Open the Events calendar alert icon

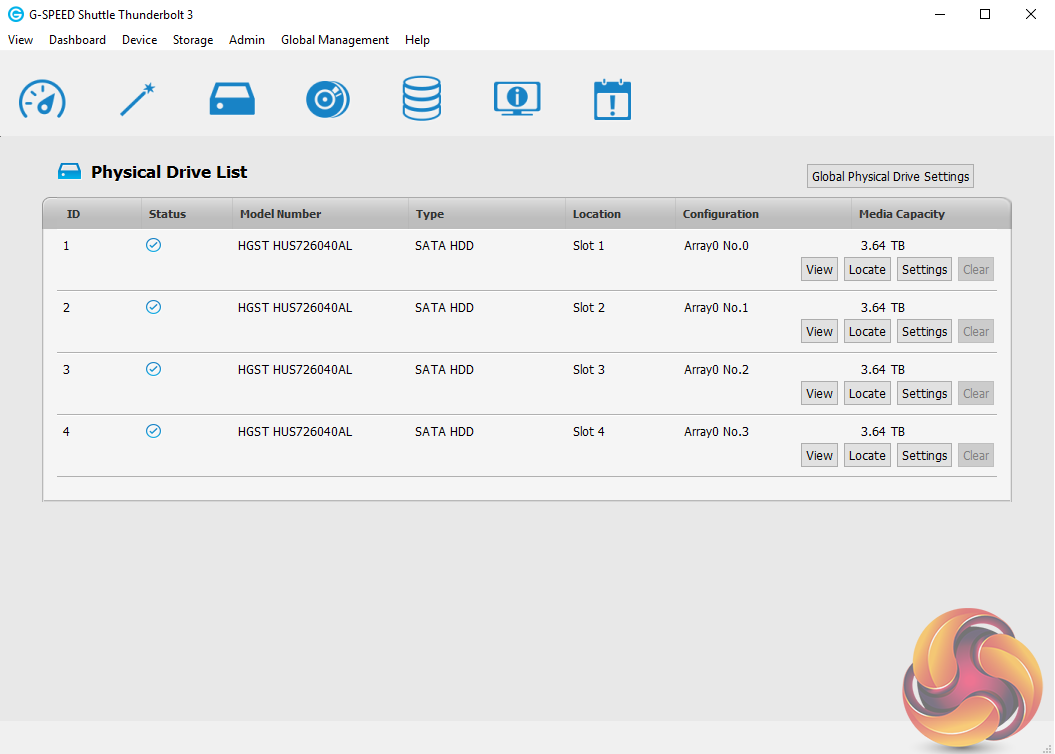(612, 100)
